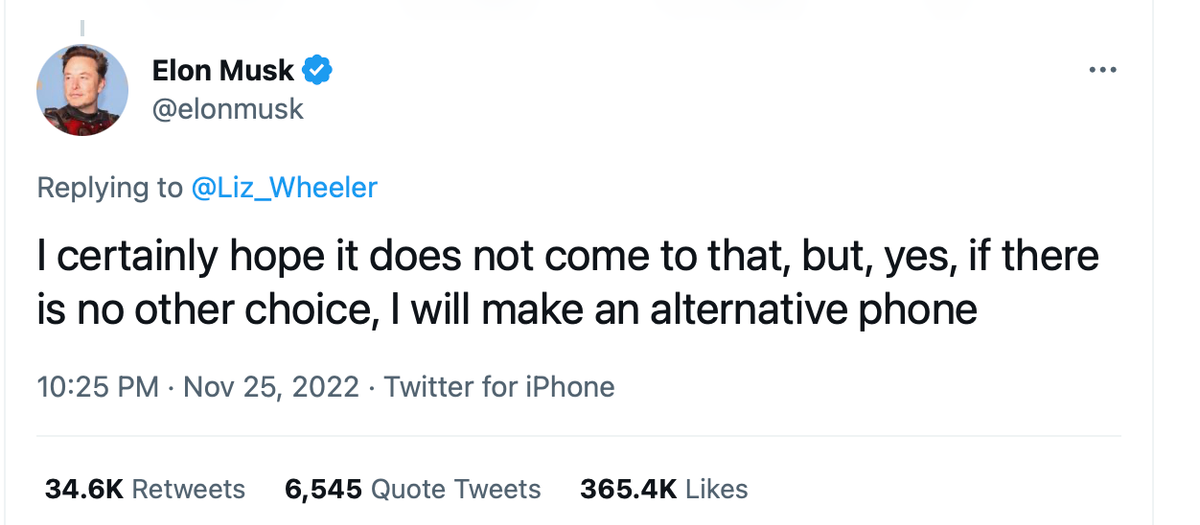Click the 10:25 PM timestamp

point(97,386)
